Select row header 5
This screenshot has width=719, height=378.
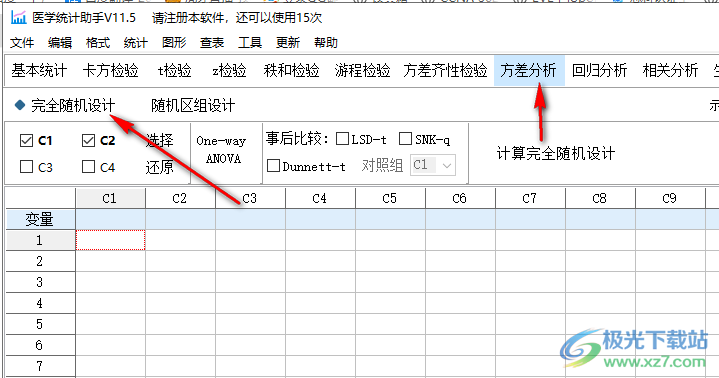click(40, 324)
